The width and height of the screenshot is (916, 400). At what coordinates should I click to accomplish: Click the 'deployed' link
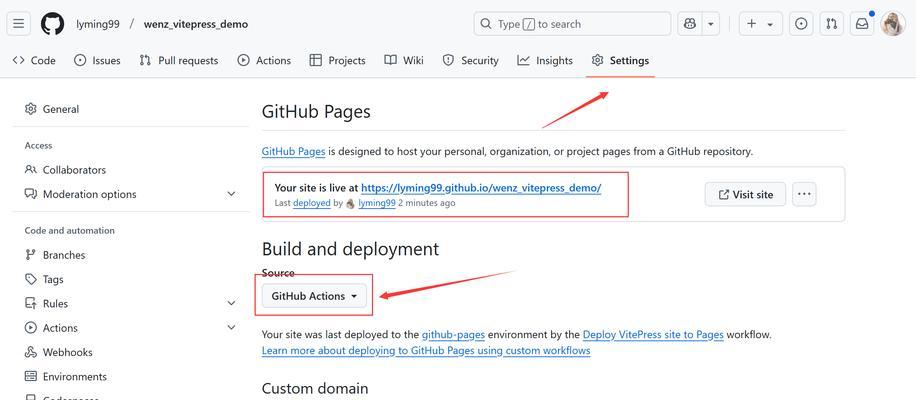(x=311, y=203)
